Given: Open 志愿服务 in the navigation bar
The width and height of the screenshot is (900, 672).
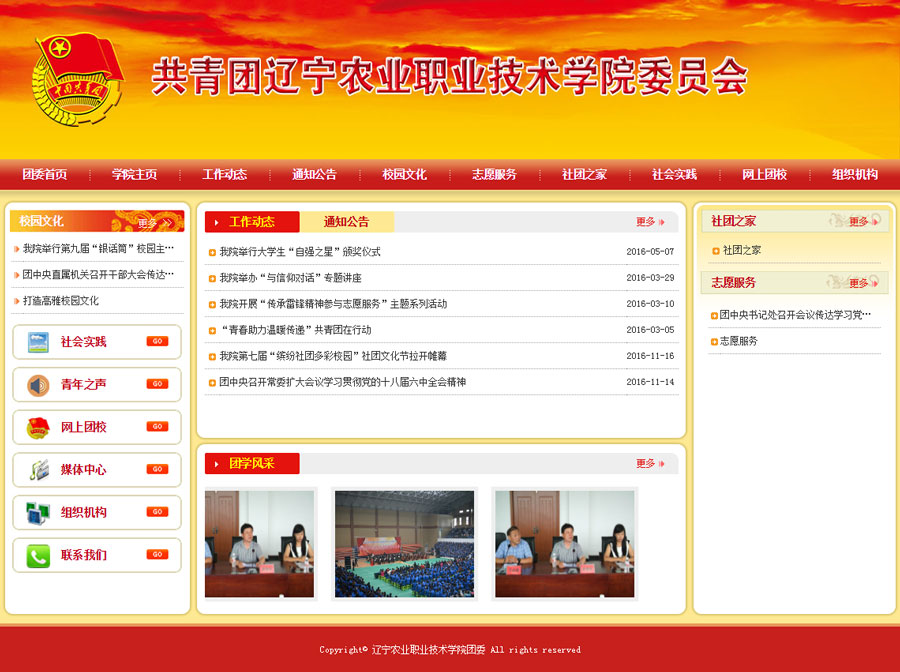Looking at the screenshot, I should point(494,174).
